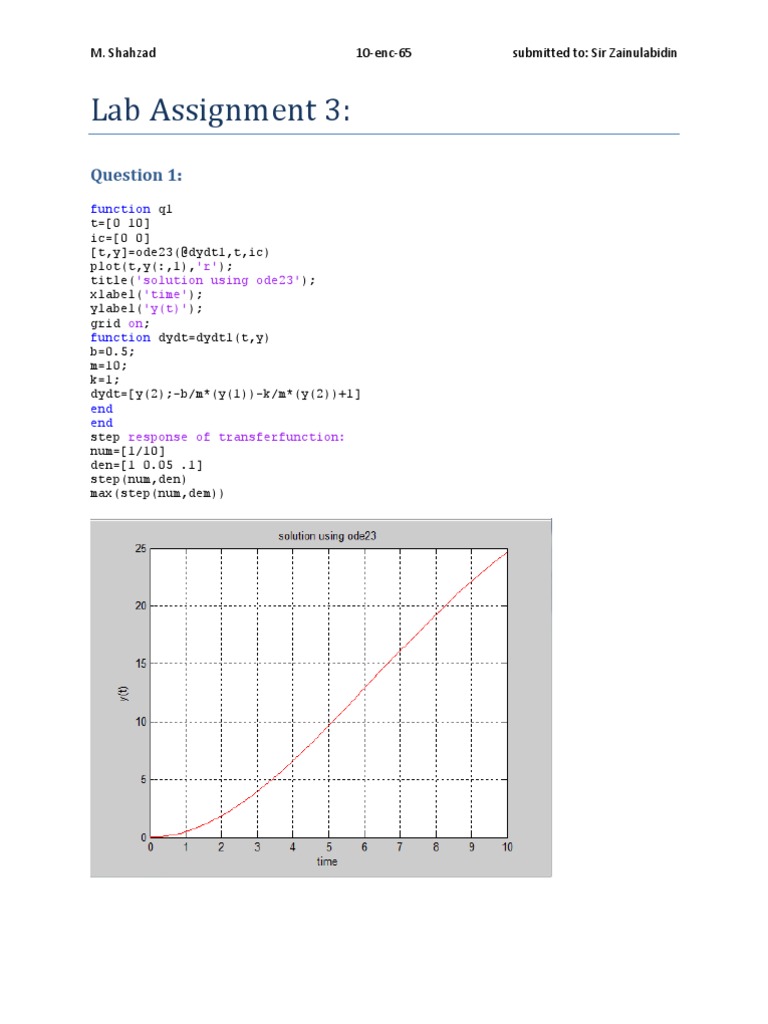Viewport: 768px width, 1024px height.
Task: Click the line 'step(num,den)'
Action: [x=138, y=479]
